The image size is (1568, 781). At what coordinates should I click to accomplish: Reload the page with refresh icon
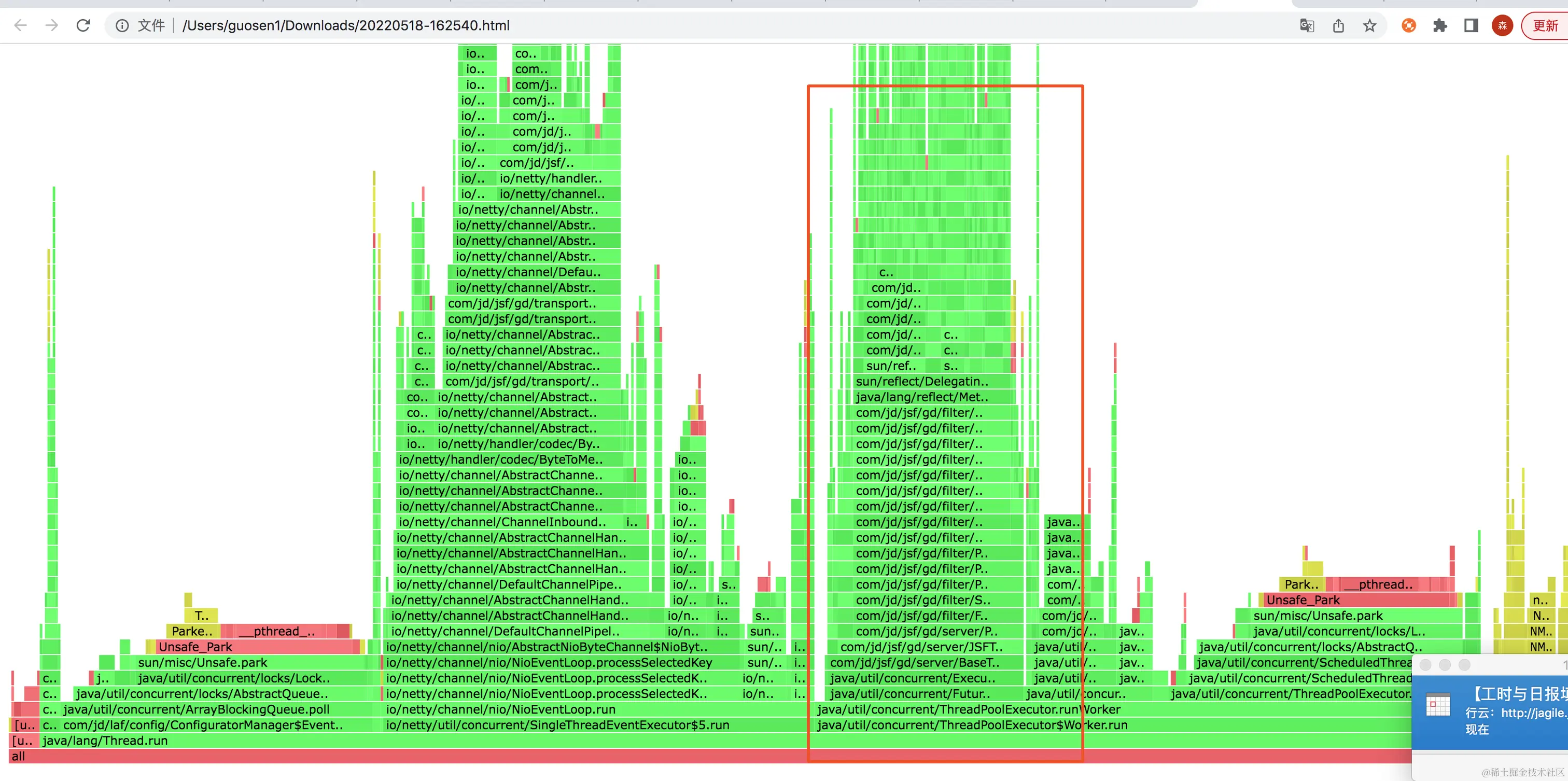tap(83, 25)
